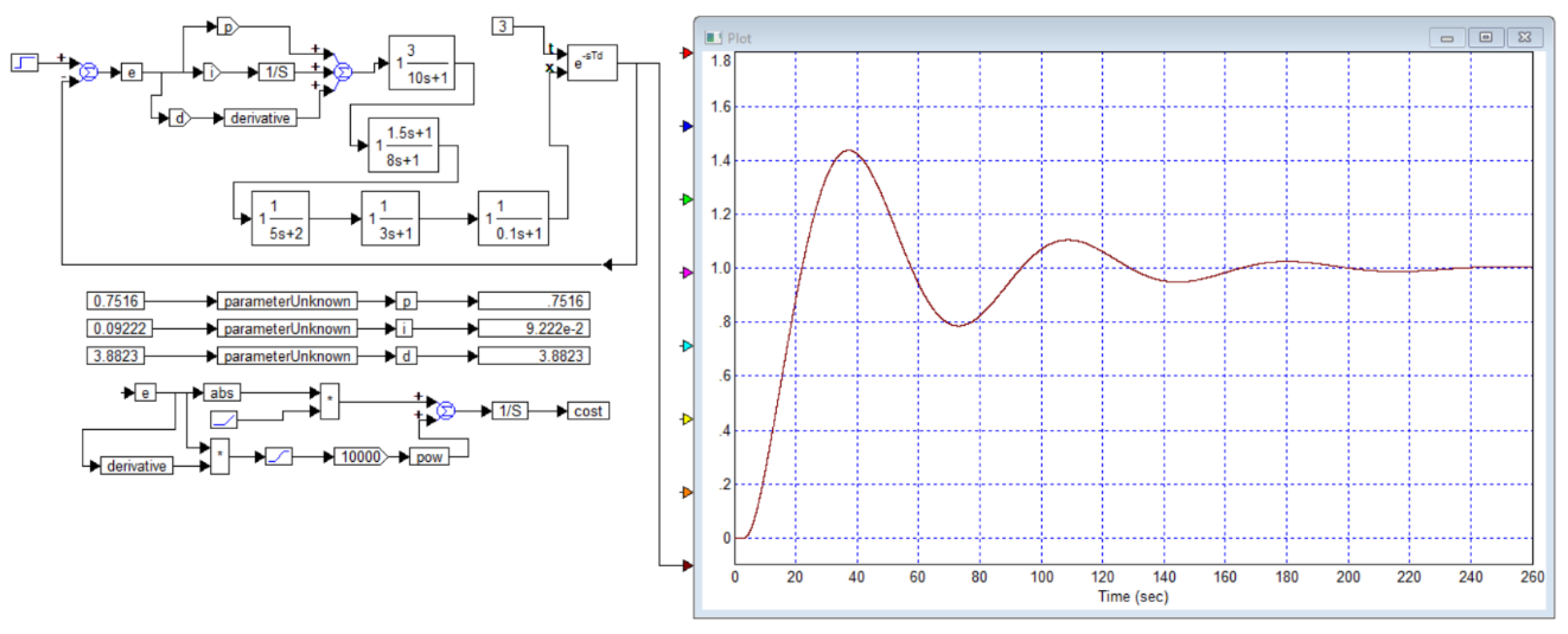The width and height of the screenshot is (1568, 634).
Task: Select the 3/(10s+1) transfer function block
Action: [422, 63]
